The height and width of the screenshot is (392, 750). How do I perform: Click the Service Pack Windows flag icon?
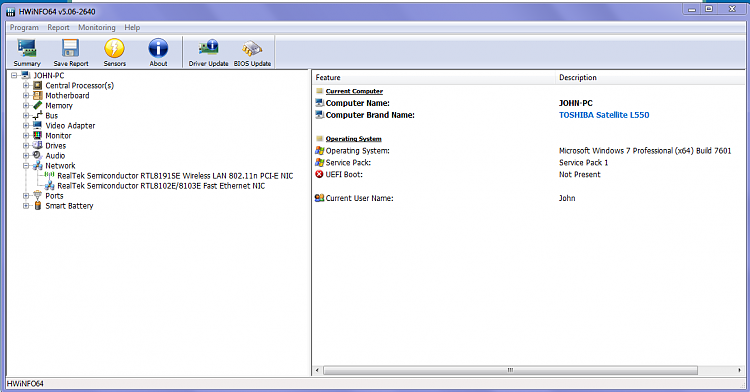coord(320,163)
